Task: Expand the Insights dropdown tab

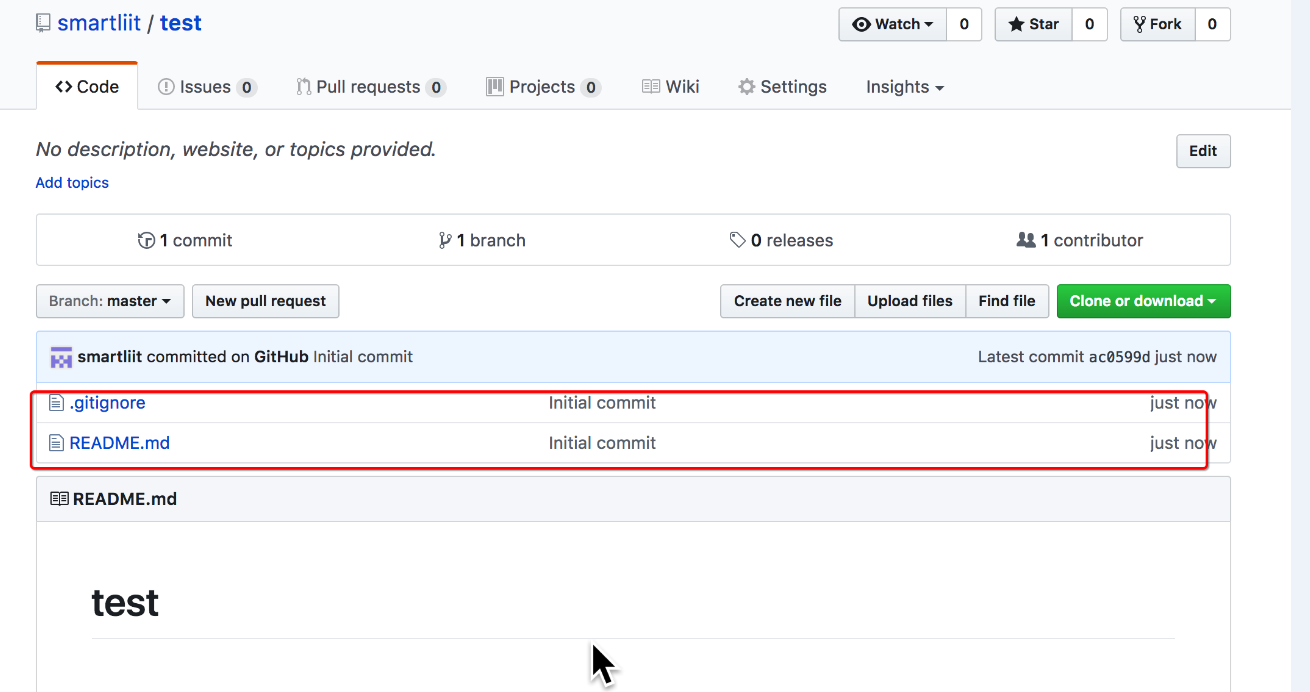Action: coord(905,87)
